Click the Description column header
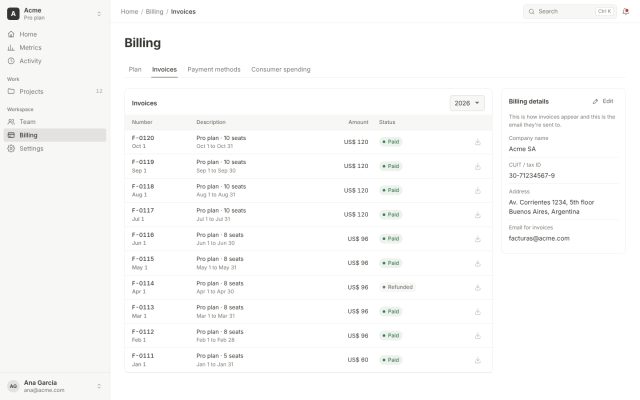The height and width of the screenshot is (400, 640). click(x=211, y=122)
